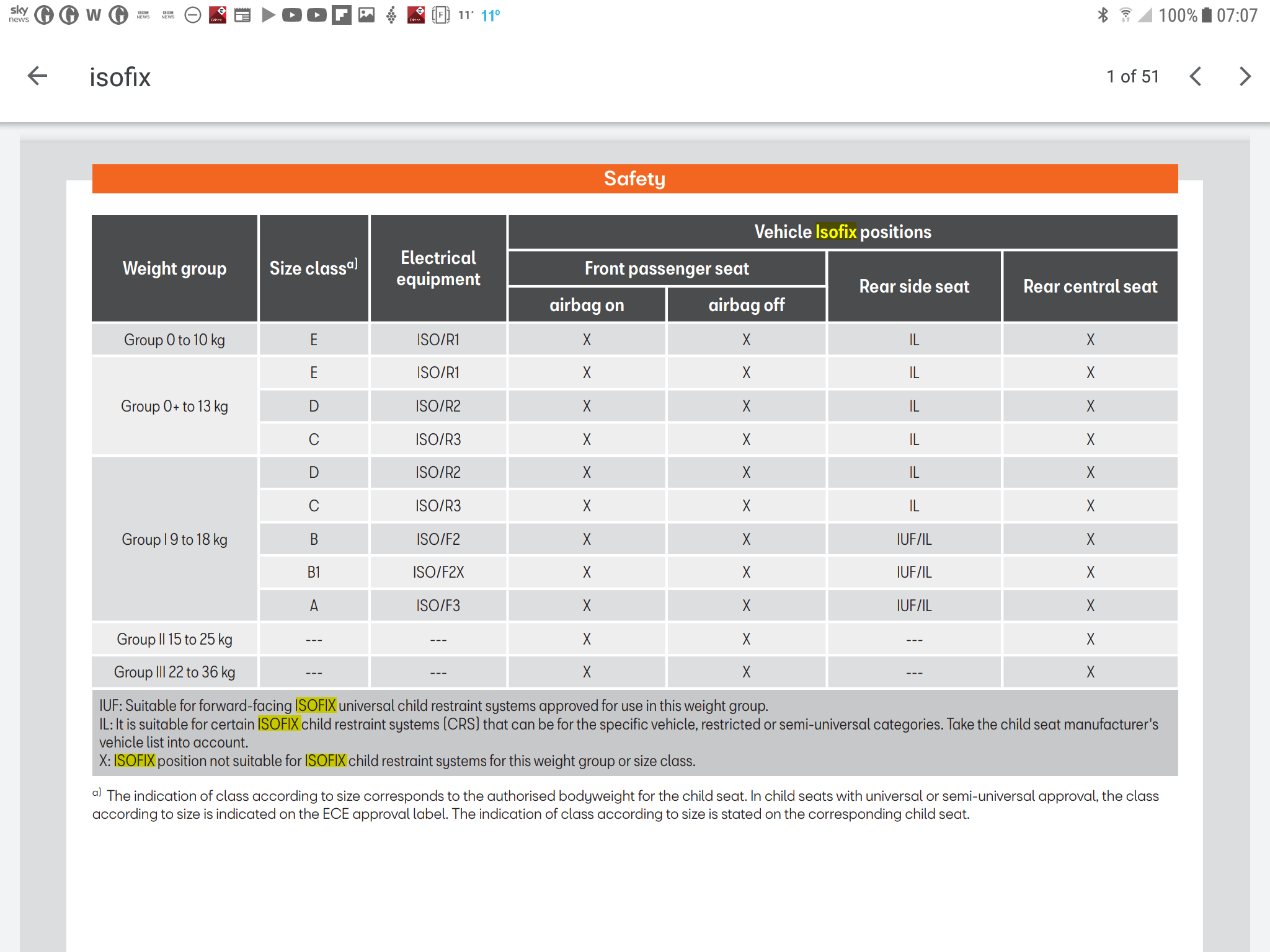Tap the Flipboard notification icon
Viewport: 1270px width, 952px height.
pyautogui.click(x=341, y=14)
